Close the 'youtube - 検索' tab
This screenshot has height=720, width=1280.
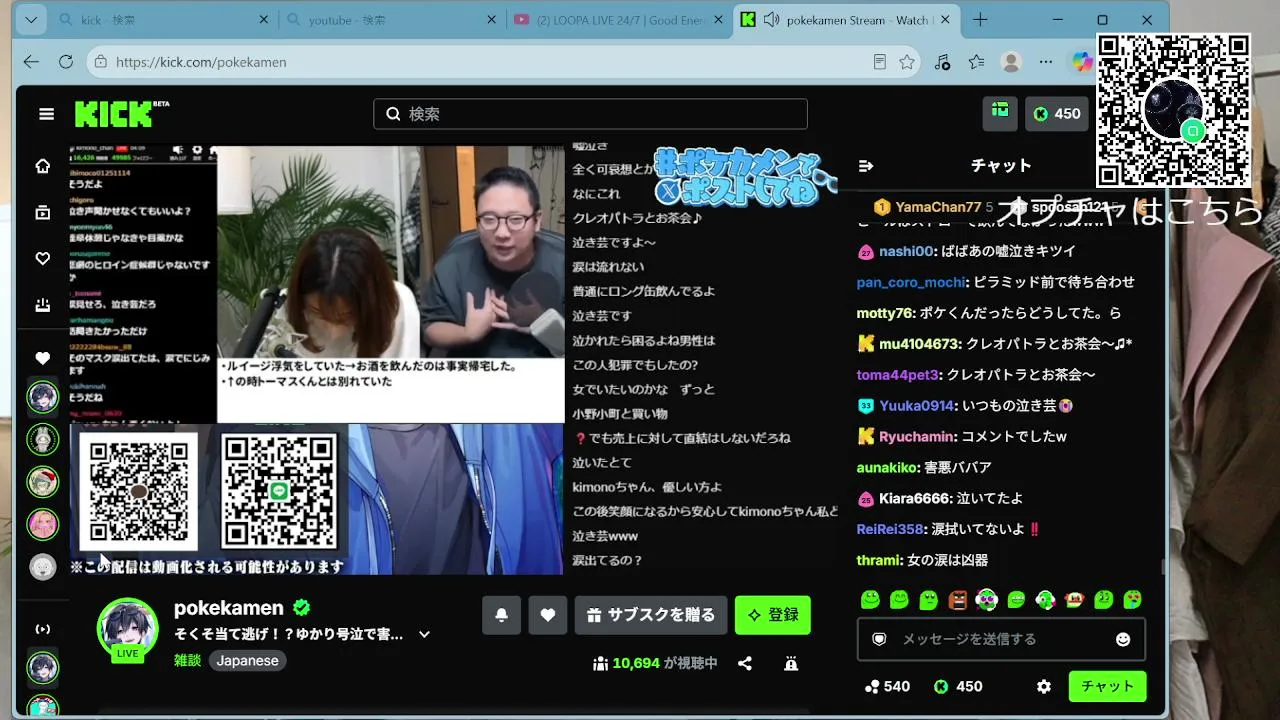tap(491, 20)
